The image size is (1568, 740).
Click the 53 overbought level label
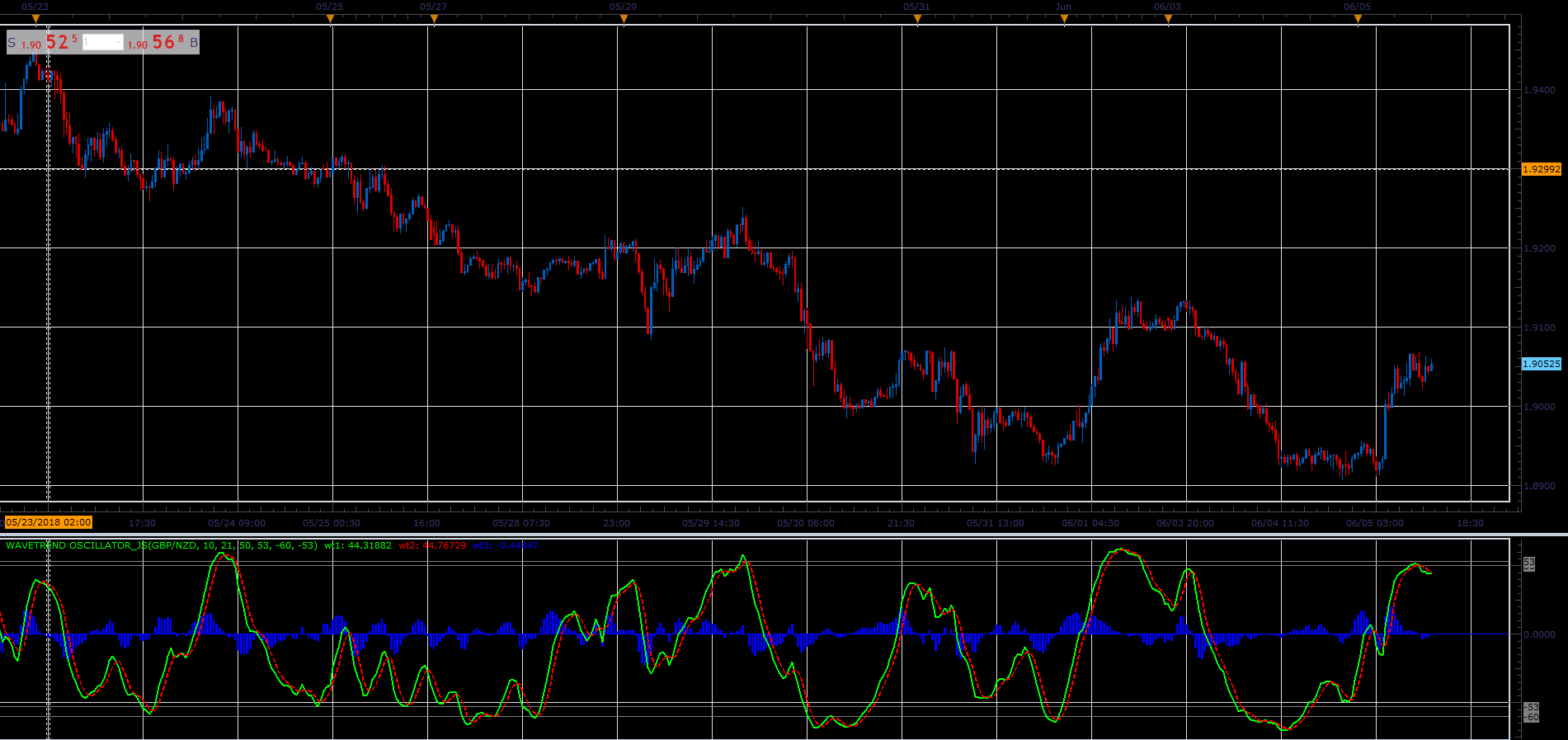pos(1529,562)
